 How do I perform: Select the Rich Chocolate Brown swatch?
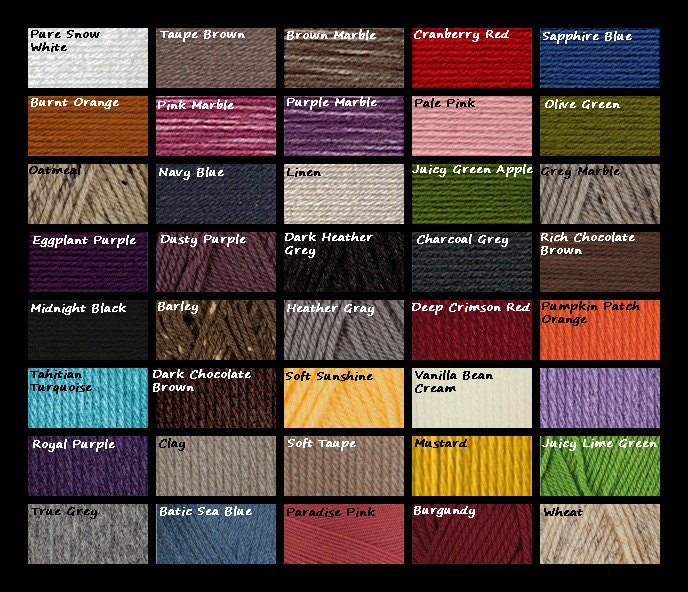coord(600,262)
